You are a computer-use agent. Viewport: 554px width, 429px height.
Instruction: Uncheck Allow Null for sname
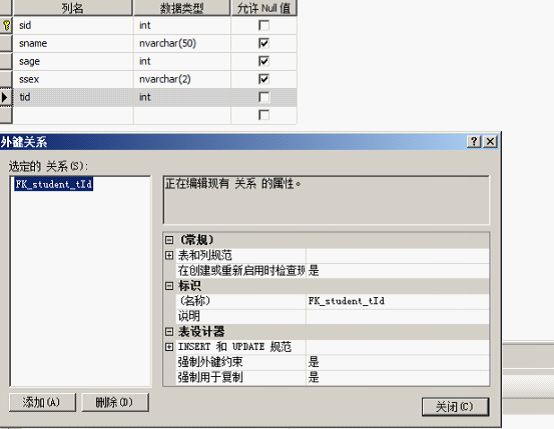point(264,43)
